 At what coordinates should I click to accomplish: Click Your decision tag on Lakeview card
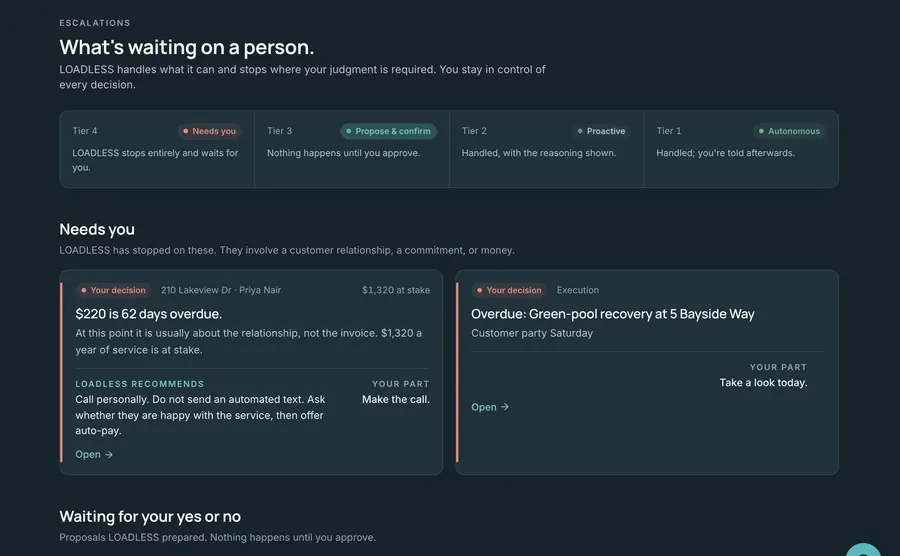pos(113,290)
